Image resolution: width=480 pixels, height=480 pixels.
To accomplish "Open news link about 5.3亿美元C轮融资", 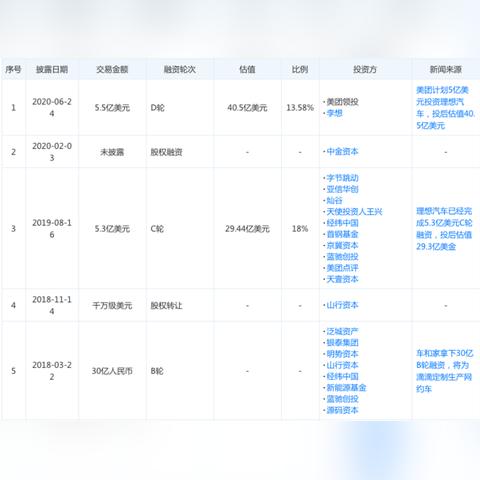I will click(444, 229).
